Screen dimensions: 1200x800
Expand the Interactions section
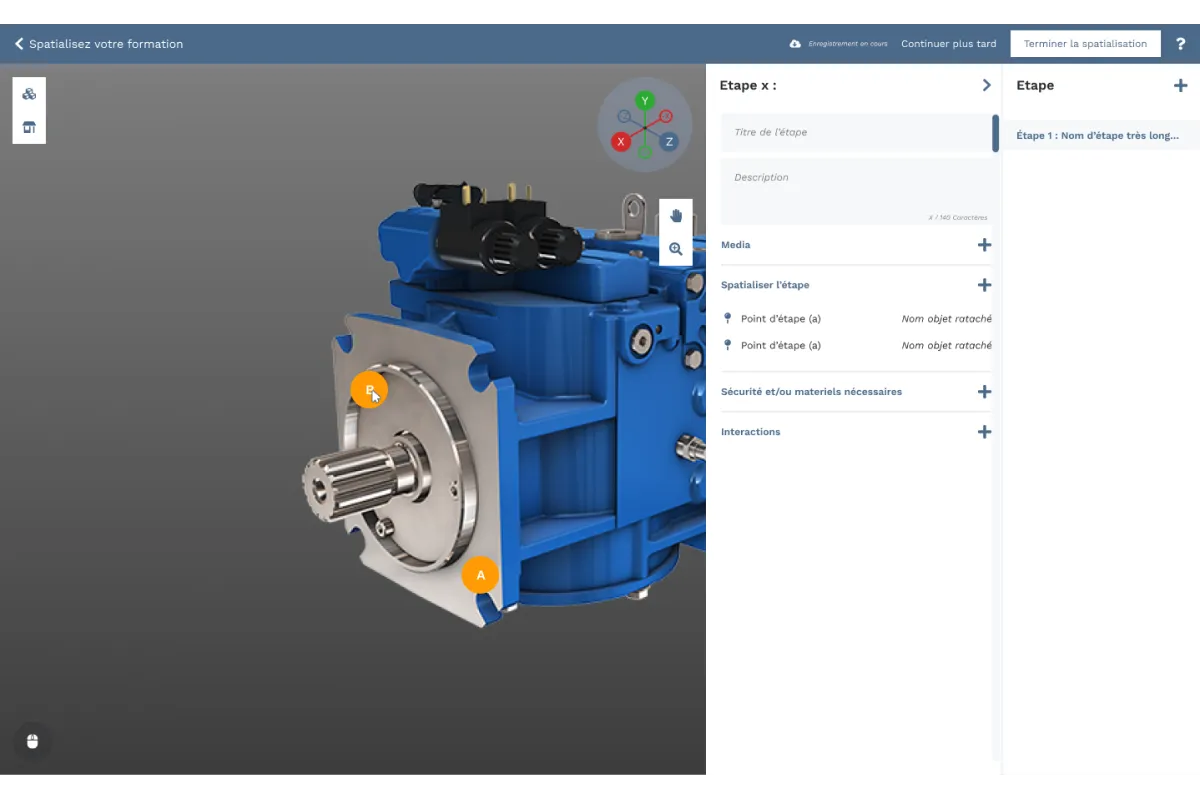click(984, 431)
